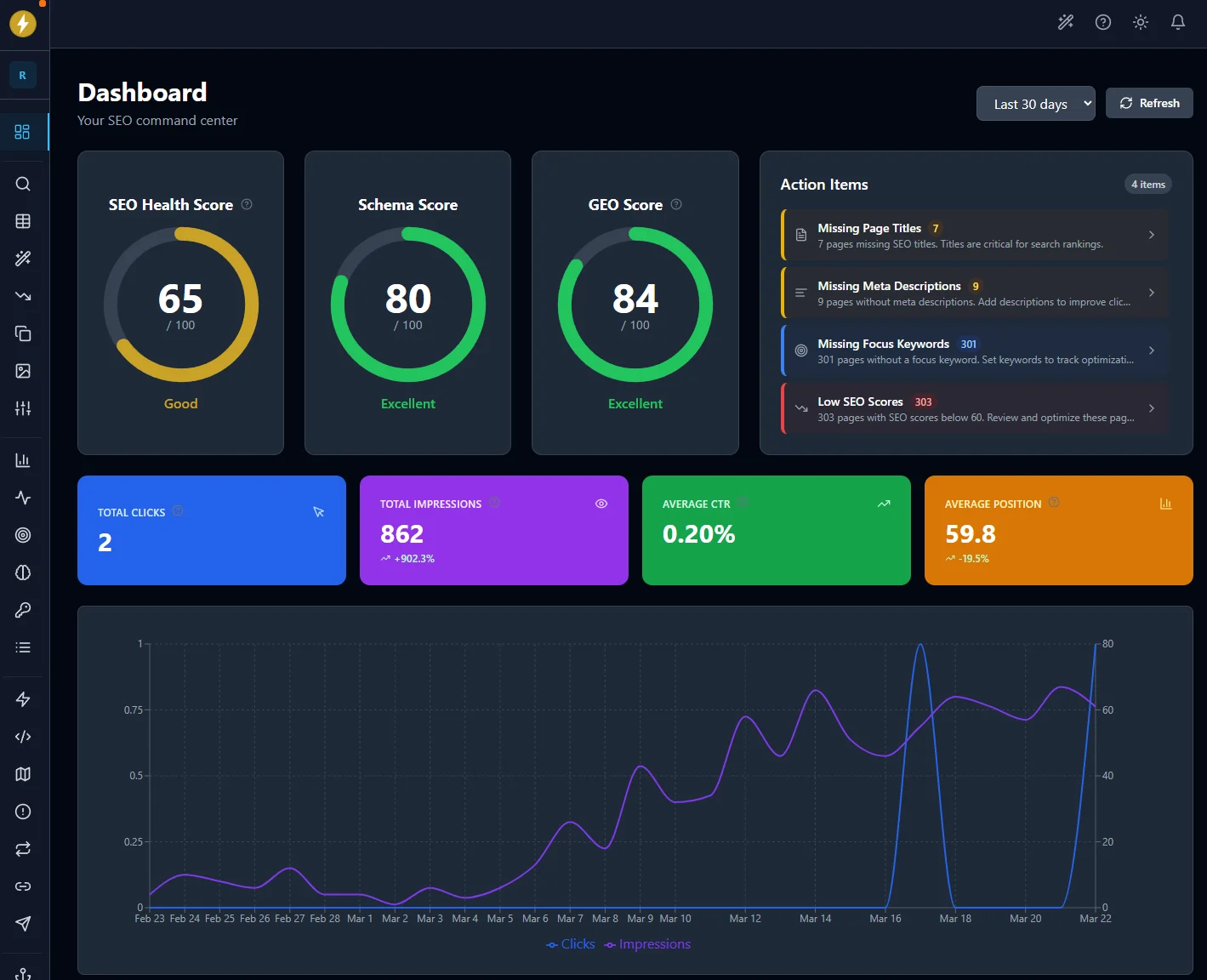This screenshot has width=1207, height=980.
Task: Open the AI magic wand tool top right
Action: (x=1065, y=22)
